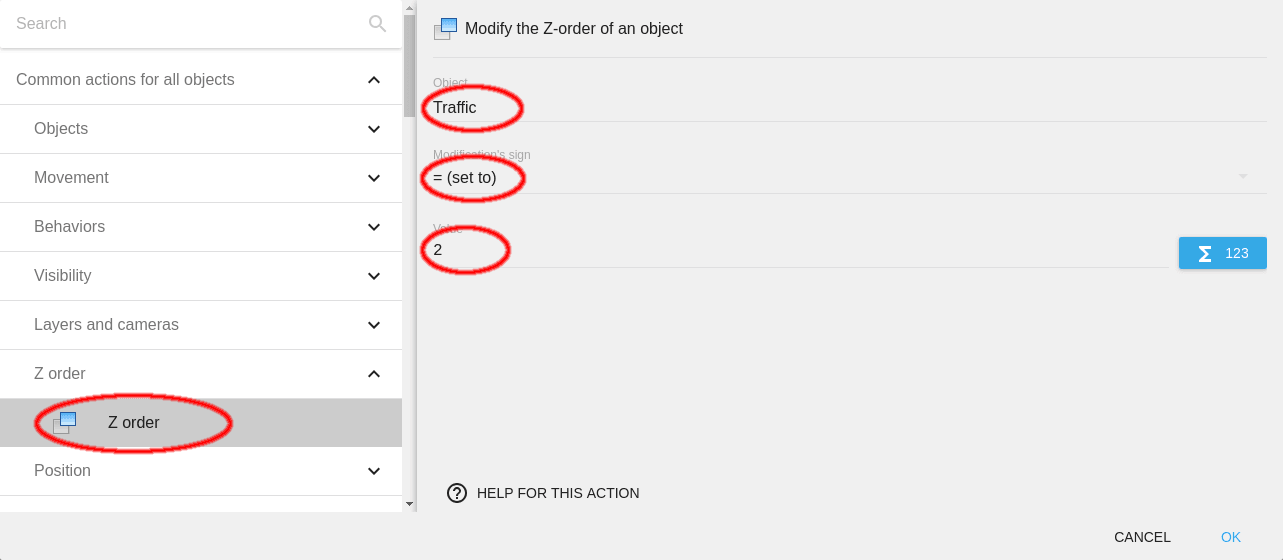The height and width of the screenshot is (560, 1283).
Task: Collapse Common actions for all objects
Action: tap(374, 80)
